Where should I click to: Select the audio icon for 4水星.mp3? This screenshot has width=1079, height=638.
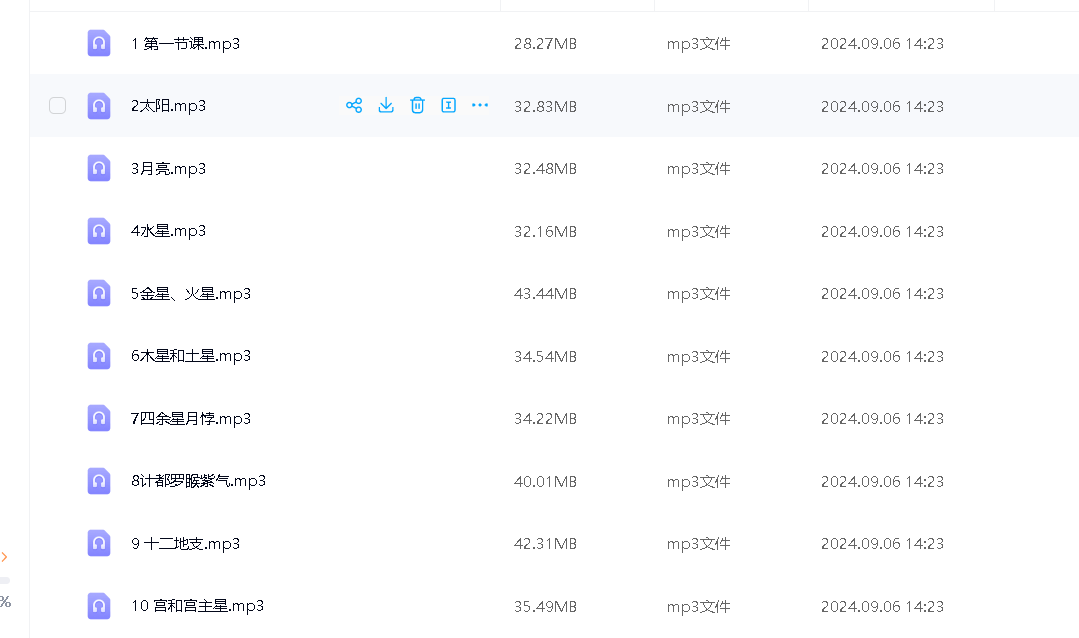pyautogui.click(x=99, y=231)
